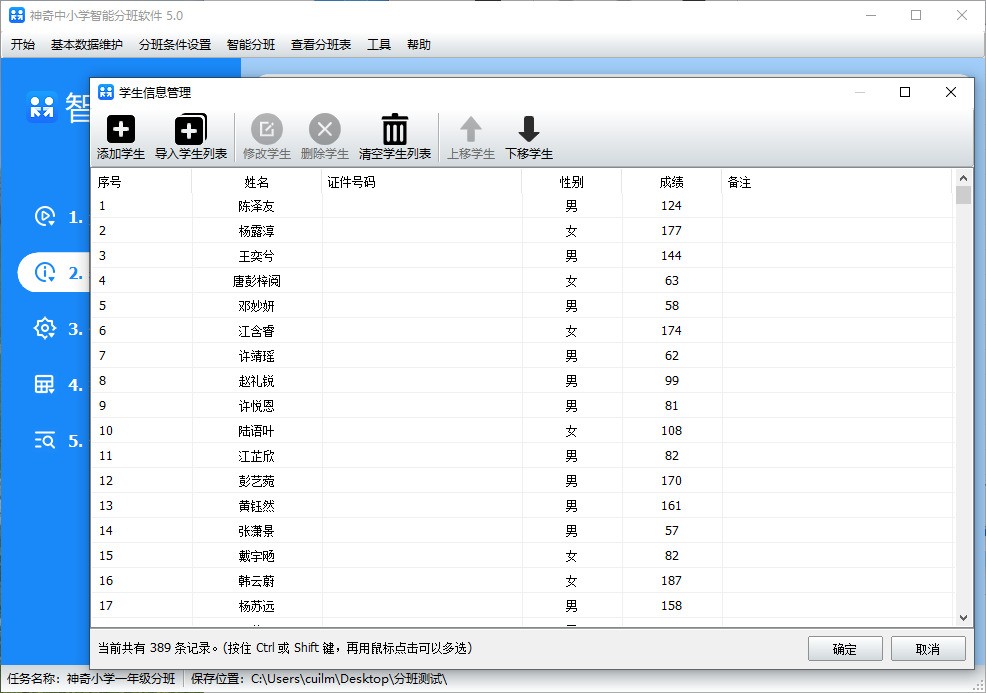Open the 分班条件设置 menu
This screenshot has width=986, height=693.
coord(175,45)
